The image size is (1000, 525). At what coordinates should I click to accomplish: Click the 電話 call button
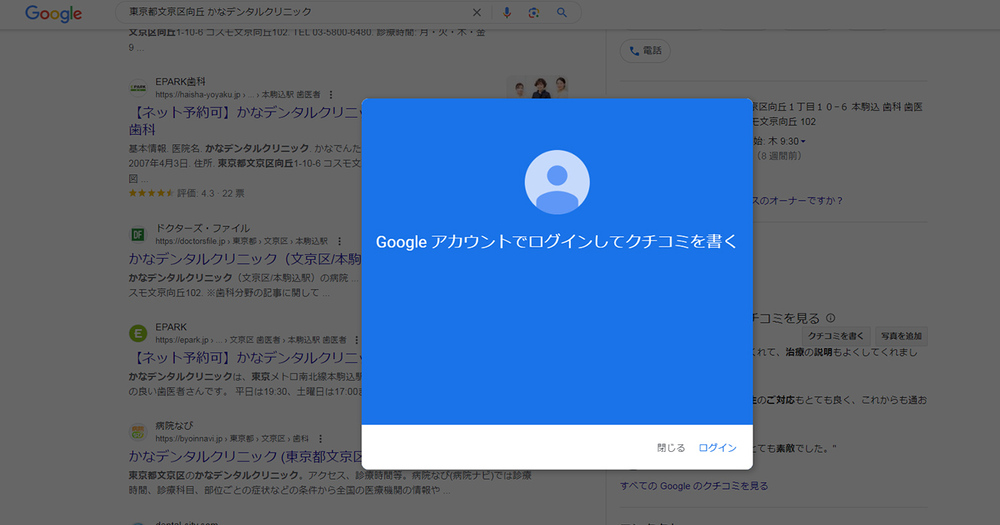(x=645, y=51)
